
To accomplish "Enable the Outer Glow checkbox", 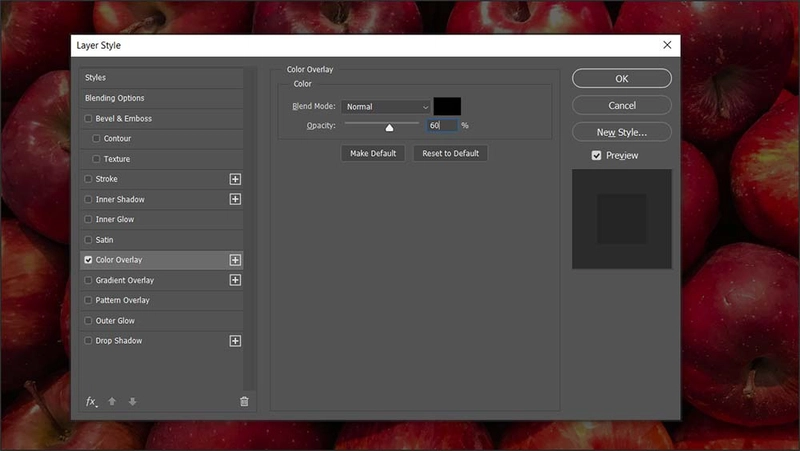I will pyautogui.click(x=88, y=320).
